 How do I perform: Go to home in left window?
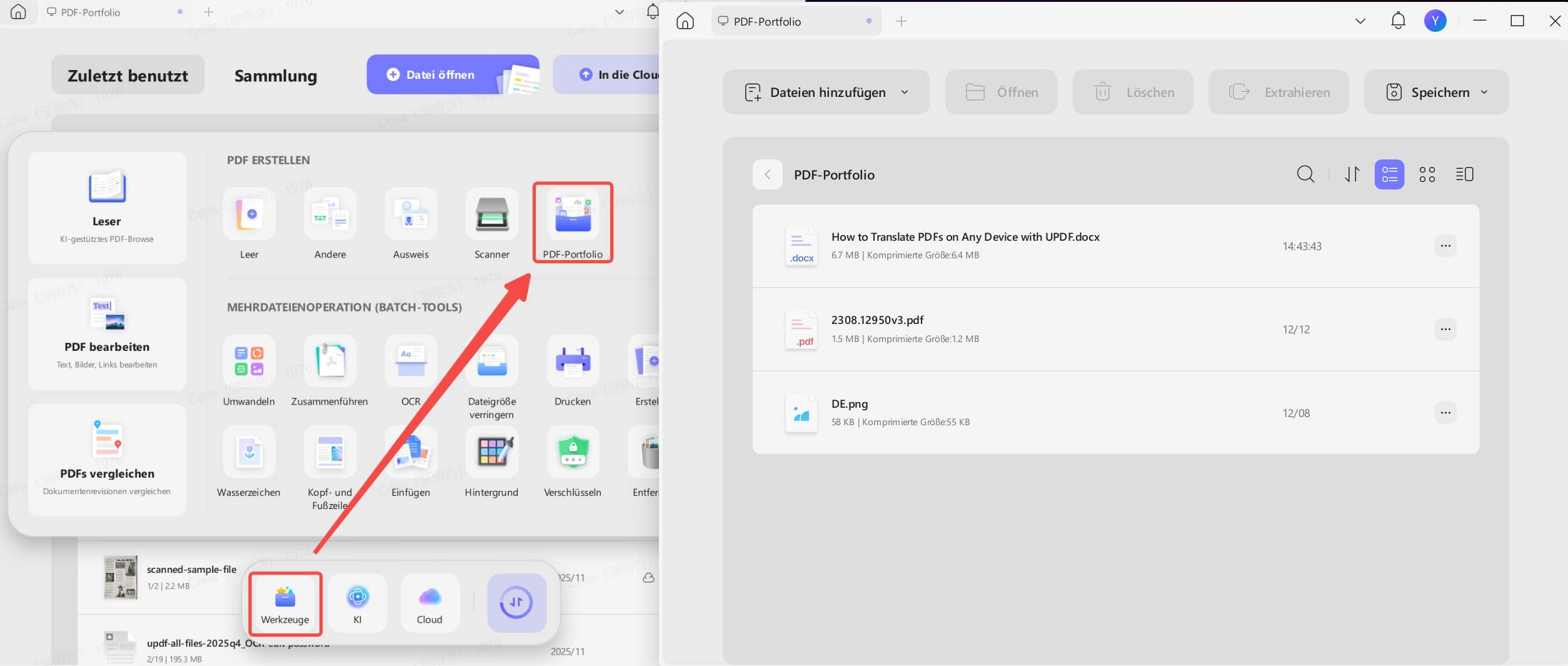pos(18,12)
